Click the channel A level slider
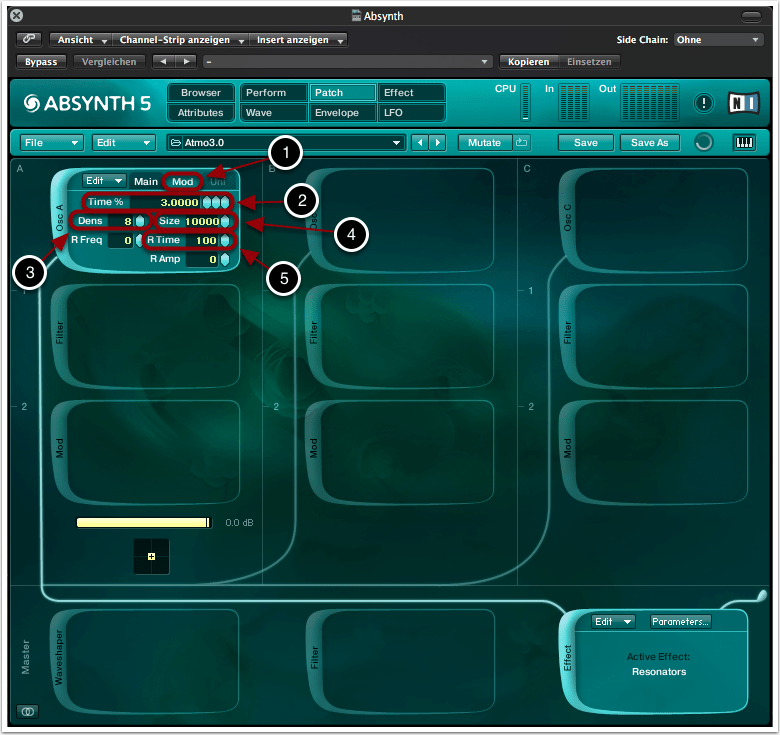Screen dimensions: 780x735 [x=144, y=522]
